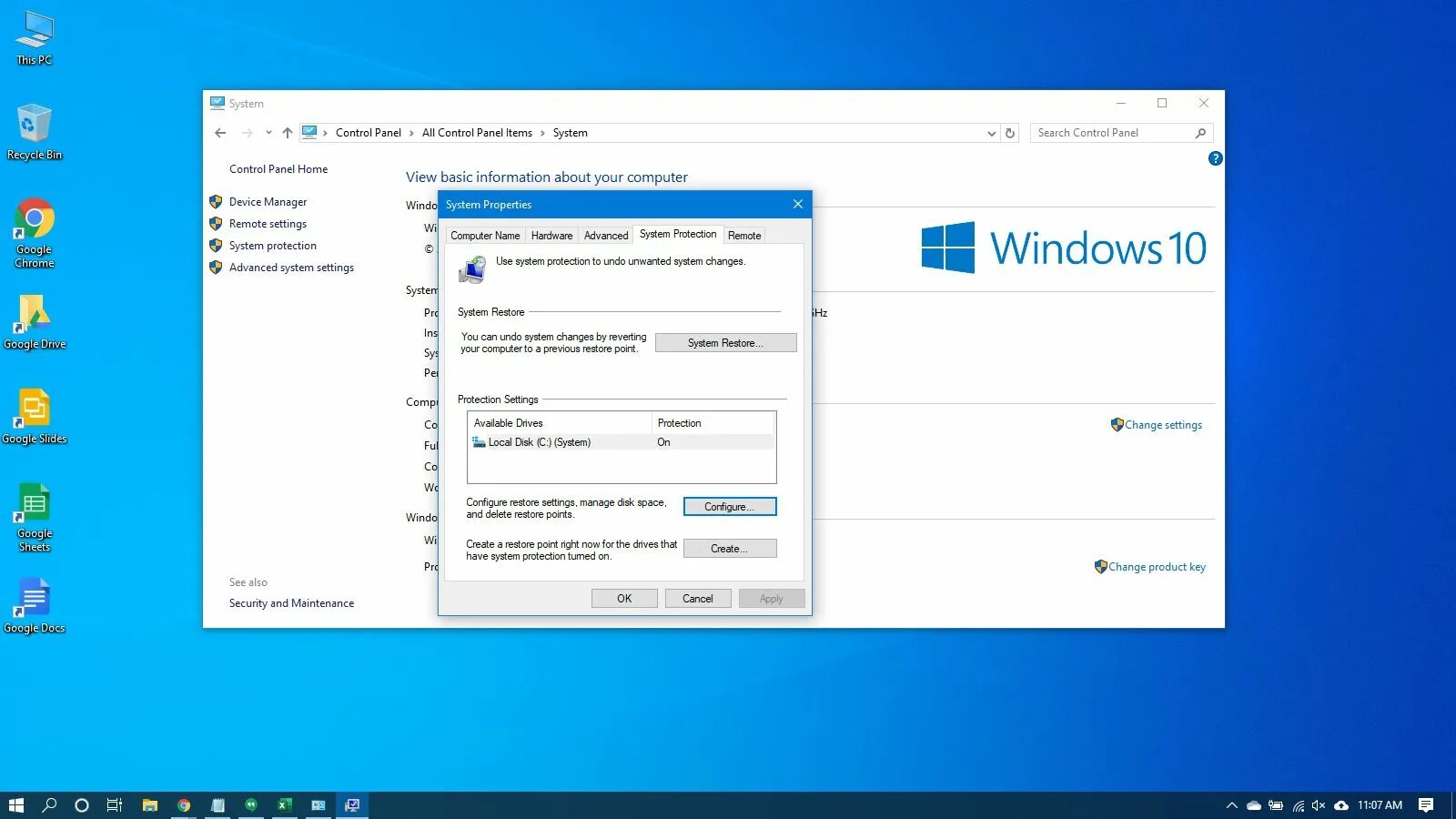Open OneDrive cloud tray icon
The image size is (1456, 819).
coord(1254,805)
